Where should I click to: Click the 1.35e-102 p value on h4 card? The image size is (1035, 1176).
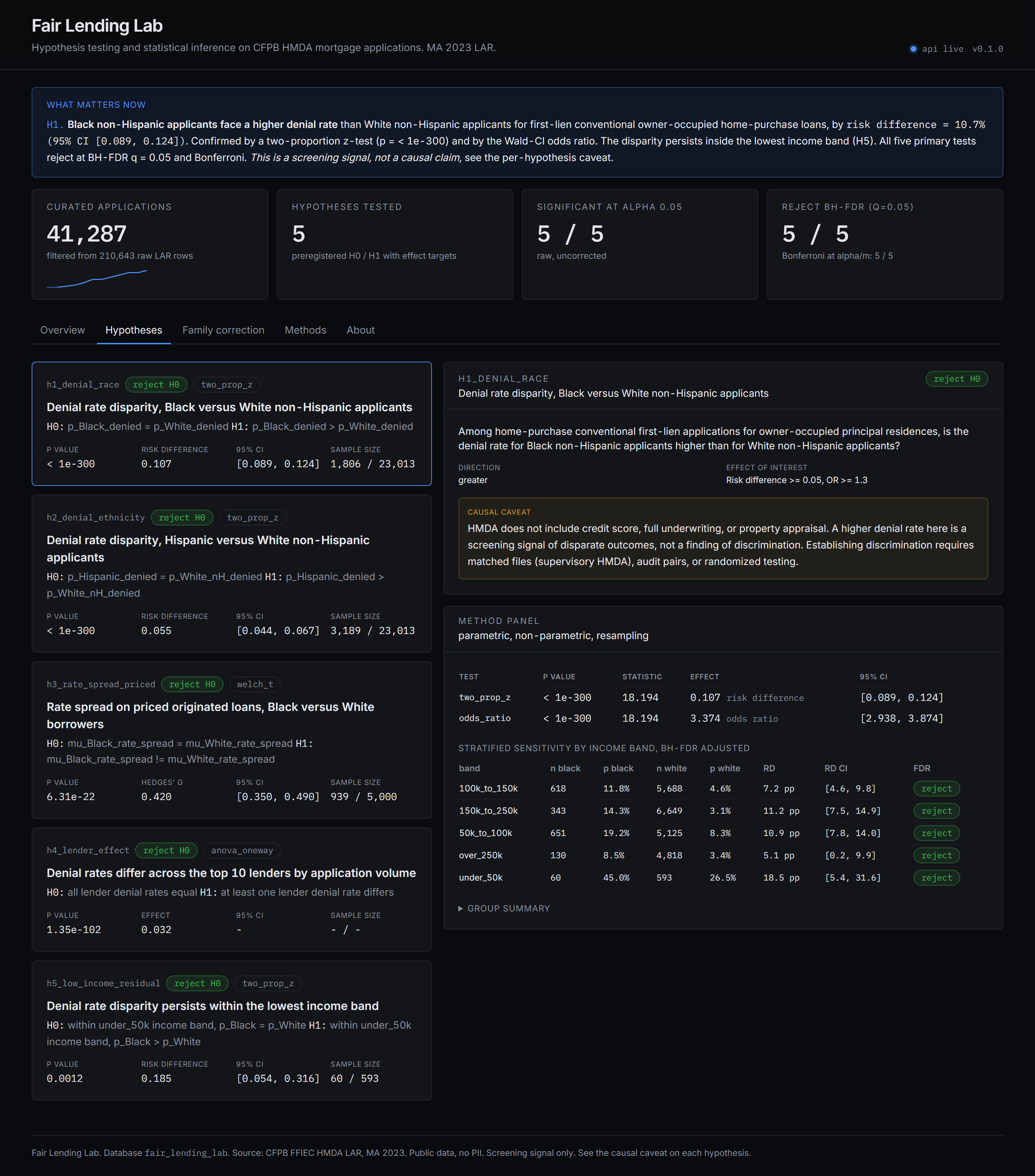[74, 930]
